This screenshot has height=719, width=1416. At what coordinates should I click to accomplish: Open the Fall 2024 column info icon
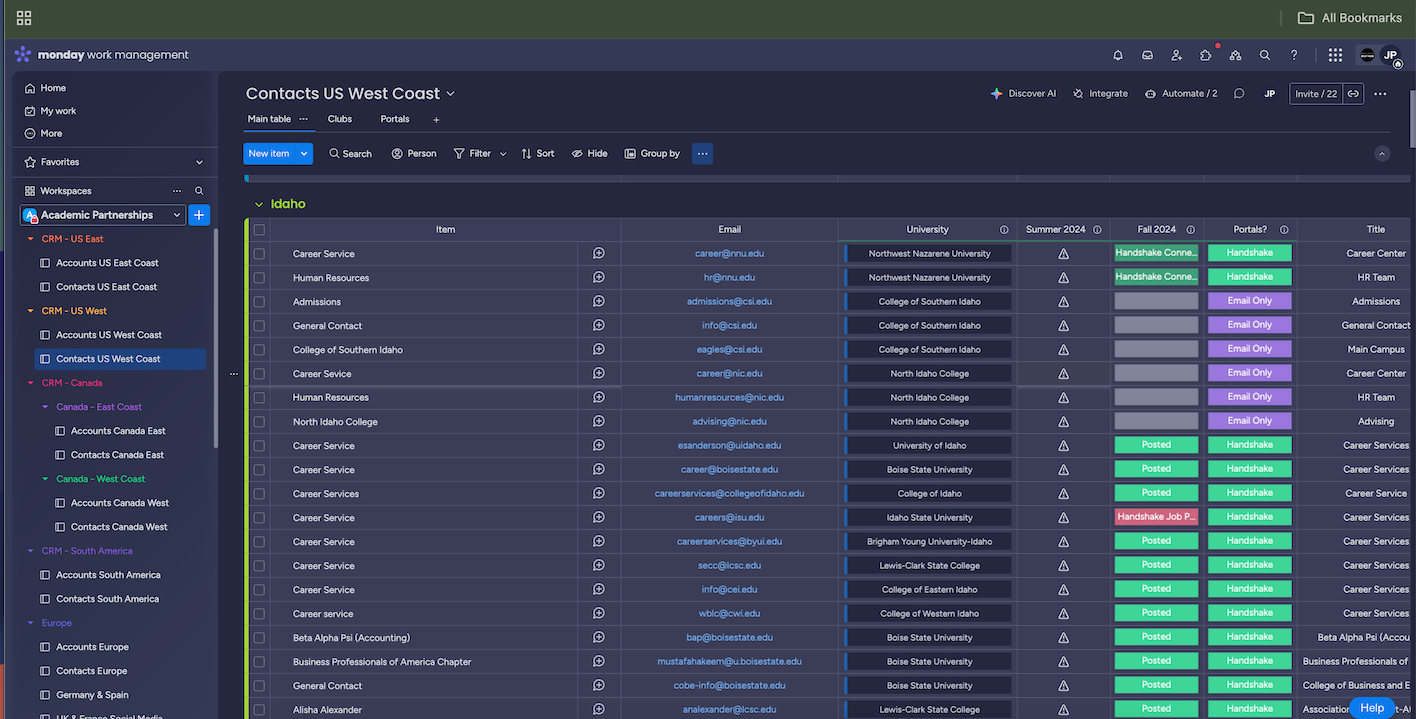tap(1190, 230)
